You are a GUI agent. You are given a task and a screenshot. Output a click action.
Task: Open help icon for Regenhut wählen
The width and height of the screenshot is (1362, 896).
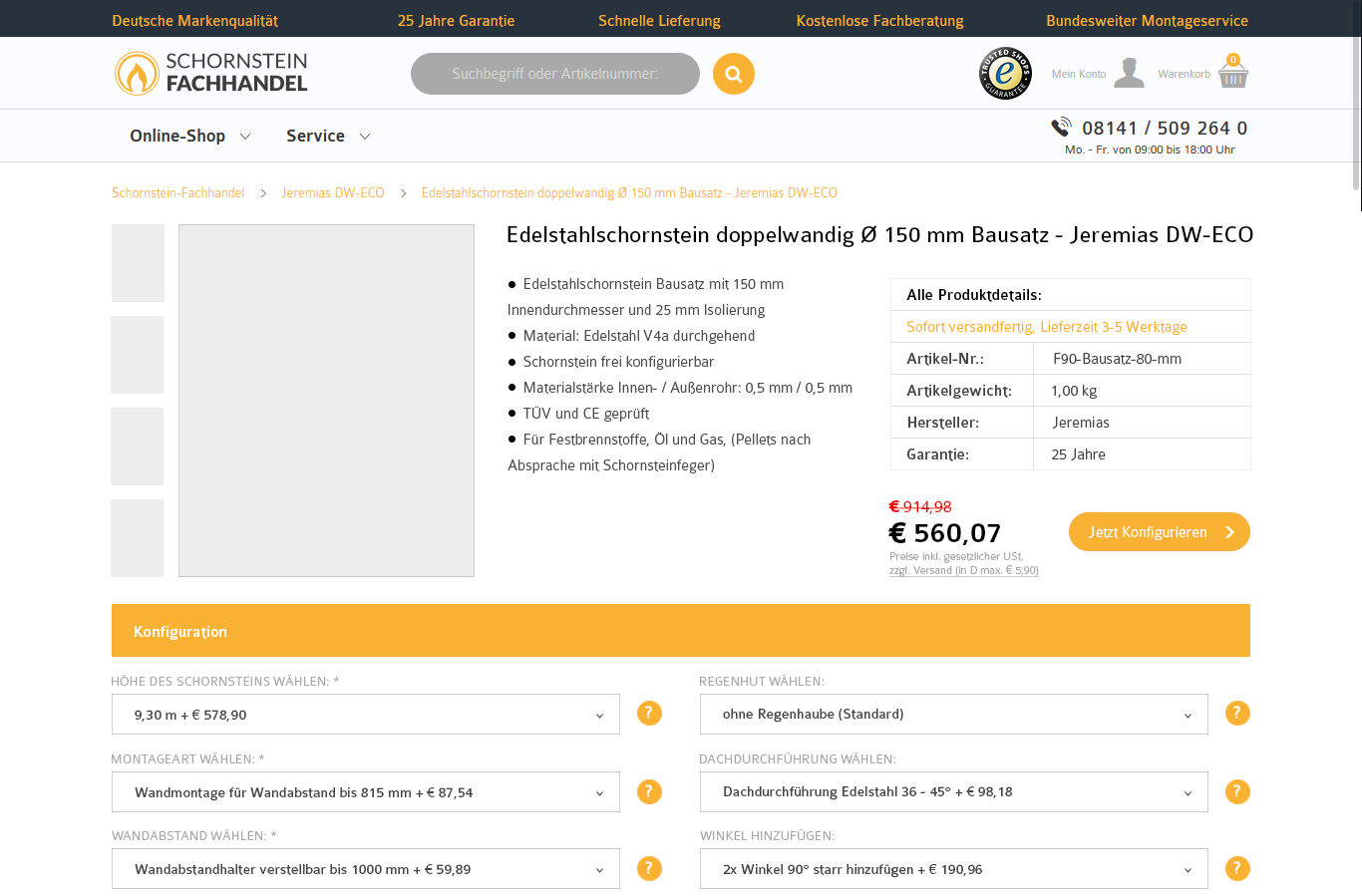(x=1237, y=714)
